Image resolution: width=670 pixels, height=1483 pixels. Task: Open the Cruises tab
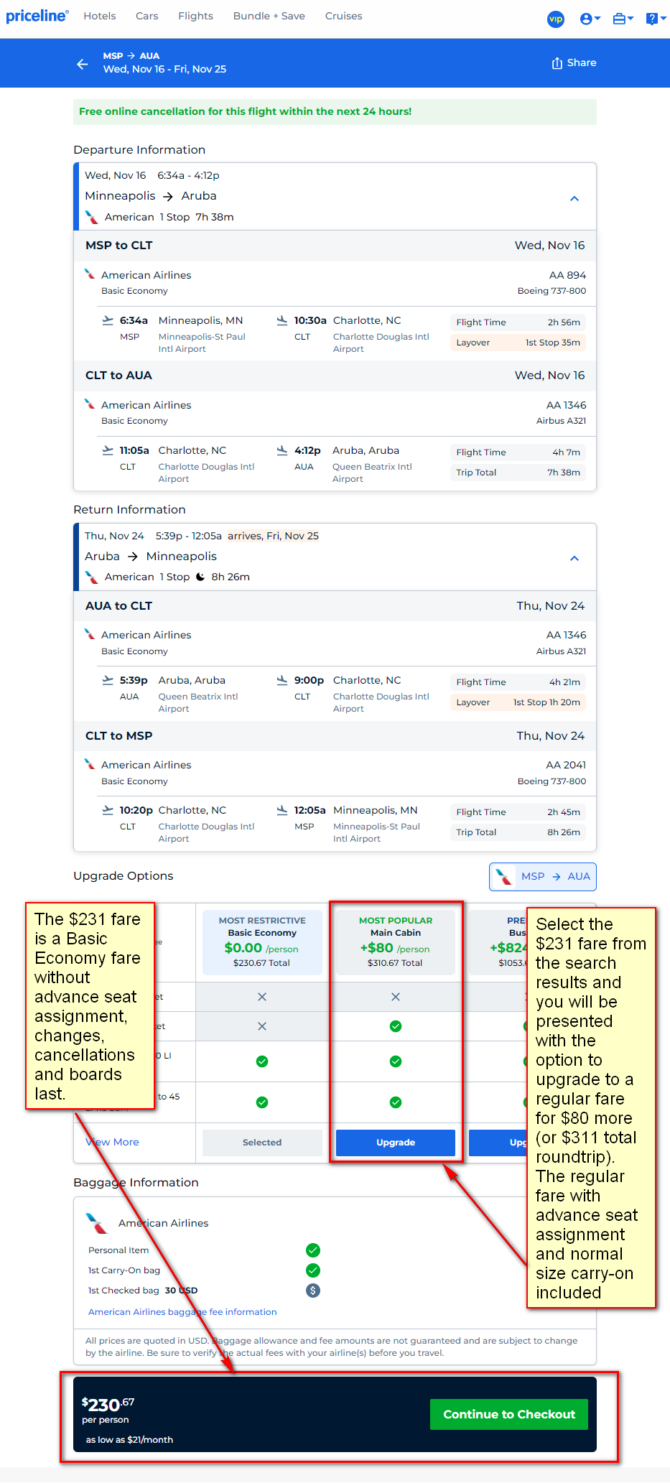coord(344,16)
